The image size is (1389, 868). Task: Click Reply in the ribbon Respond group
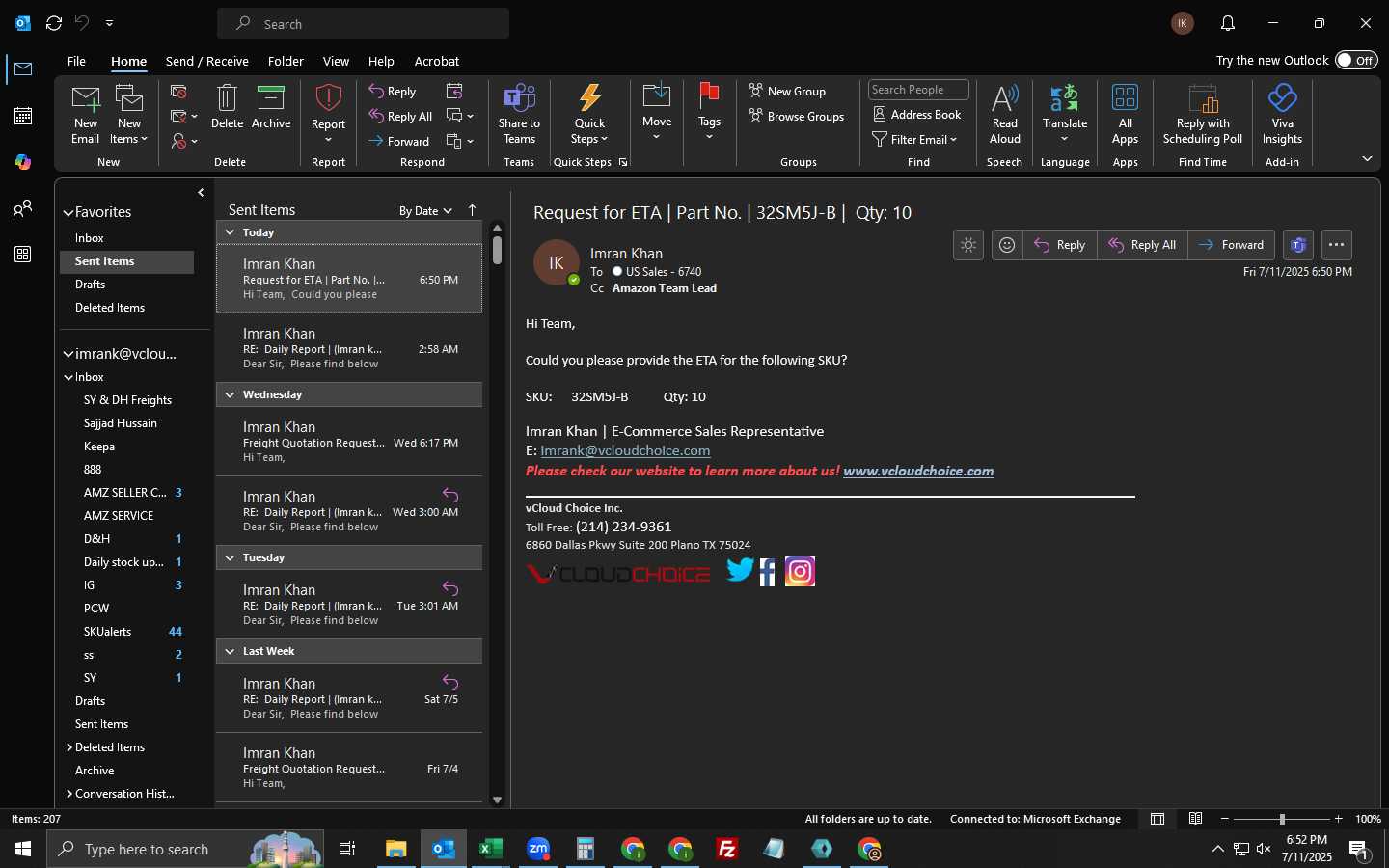[393, 92]
